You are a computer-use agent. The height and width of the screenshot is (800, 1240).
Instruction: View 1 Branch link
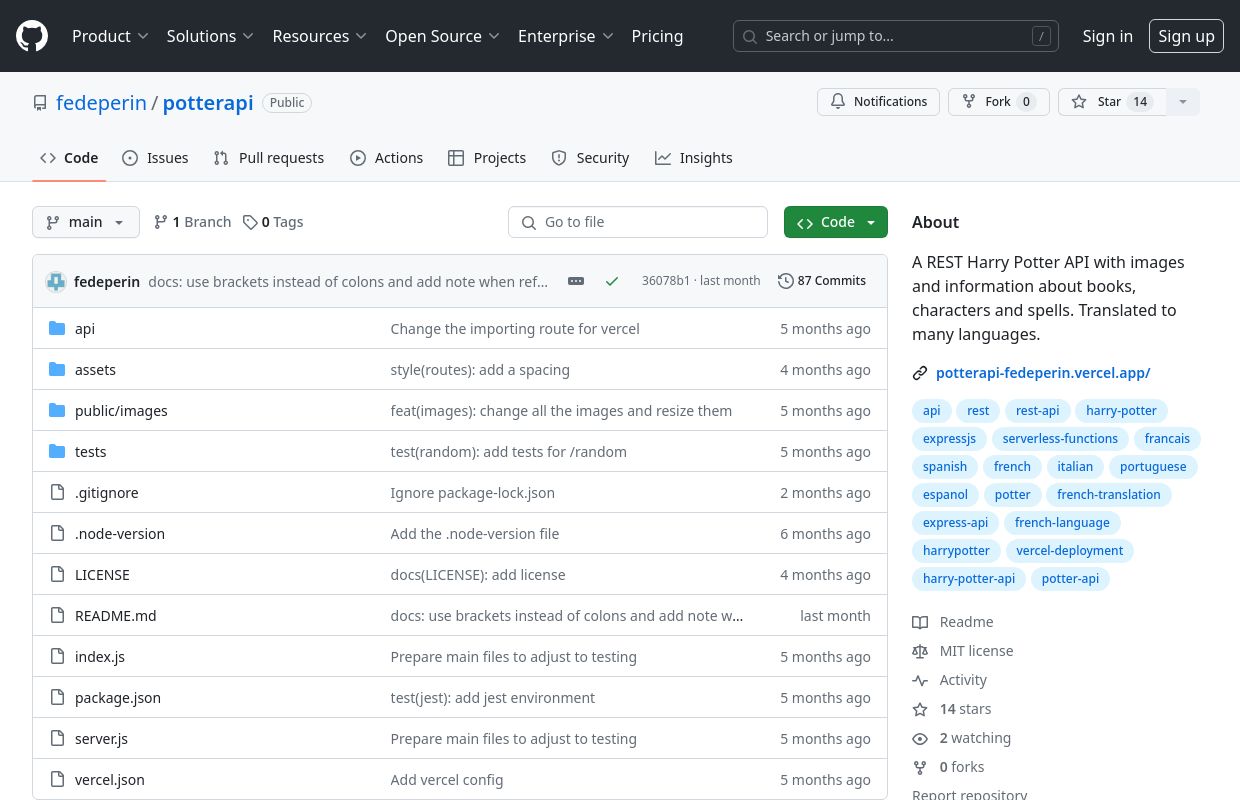192,222
